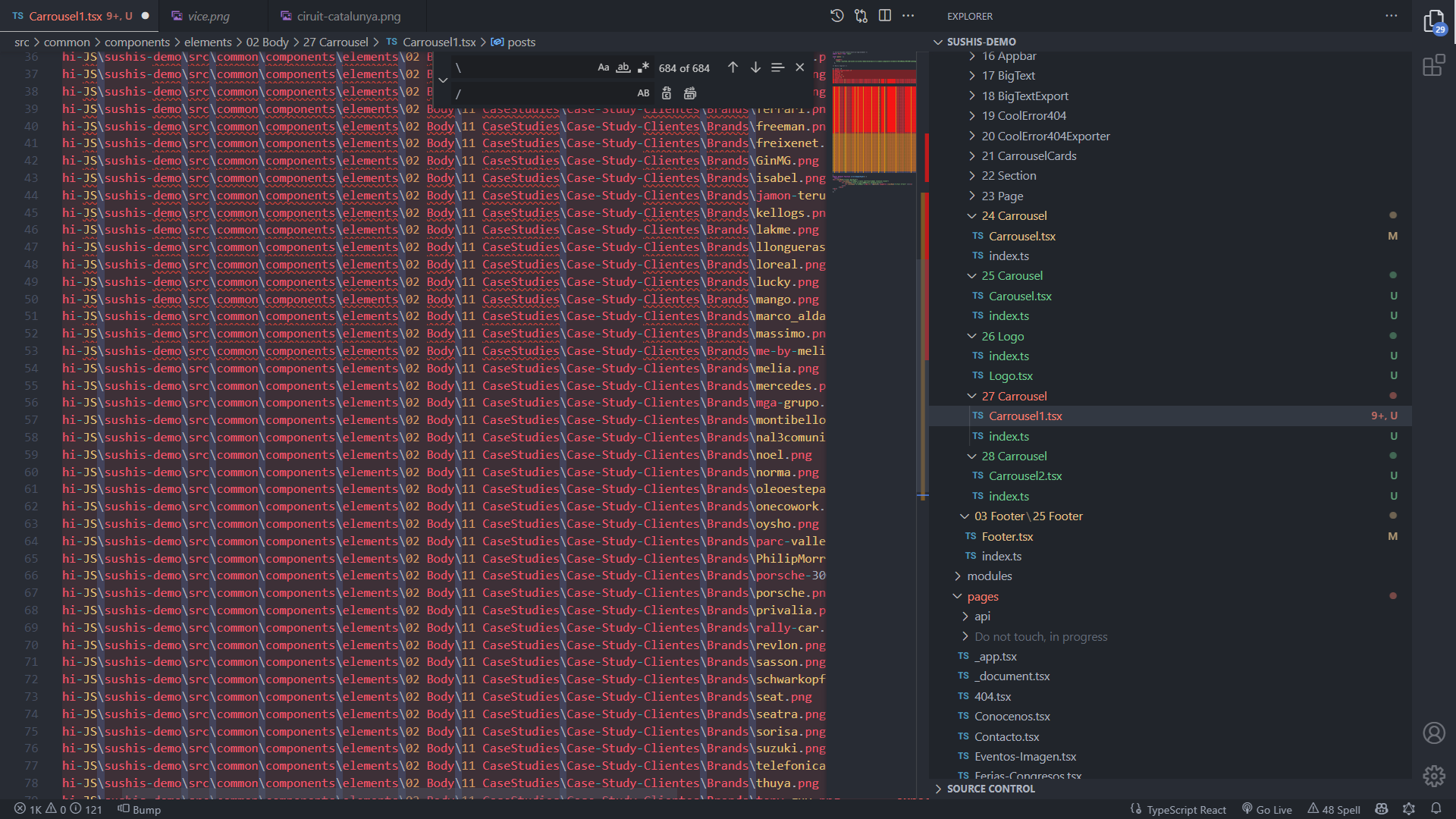The height and width of the screenshot is (819, 1456).
Task: Click TypeScript React language mode
Action: click(x=1186, y=809)
